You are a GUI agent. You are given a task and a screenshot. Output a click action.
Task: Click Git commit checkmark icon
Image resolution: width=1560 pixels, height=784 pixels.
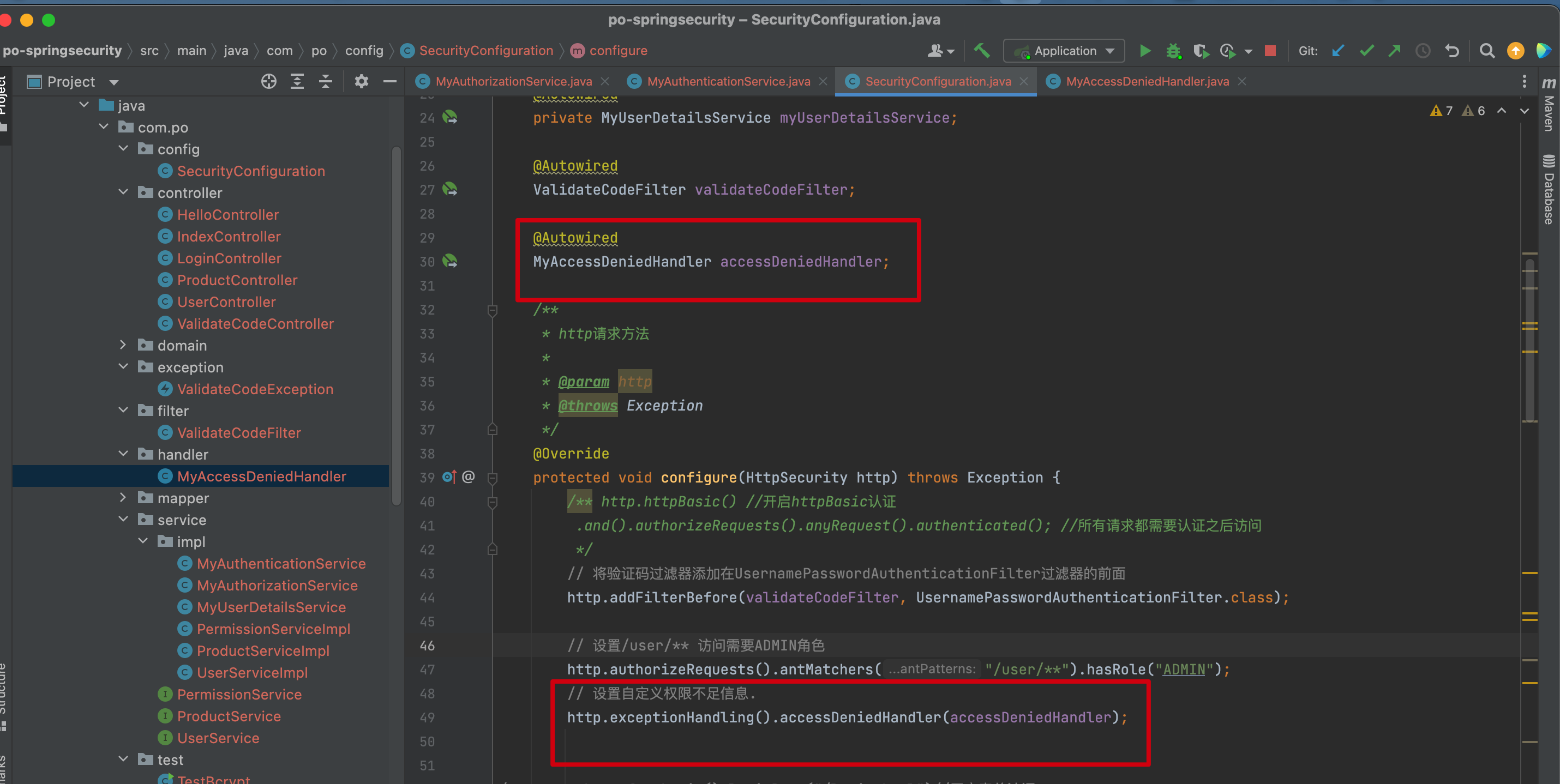point(1366,51)
